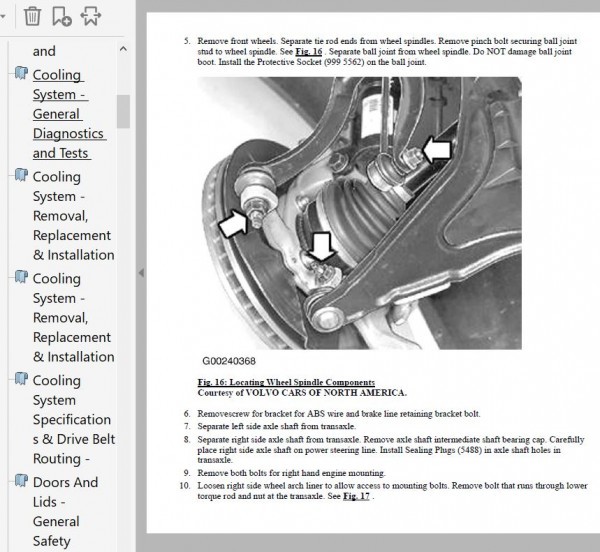Click bookmark icon beside Cooling System Specifications
Image resolution: width=600 pixels, height=552 pixels.
[x=21, y=378]
